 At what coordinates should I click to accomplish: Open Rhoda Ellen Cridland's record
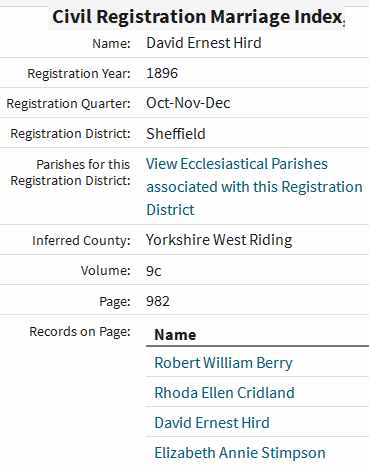pos(224,393)
